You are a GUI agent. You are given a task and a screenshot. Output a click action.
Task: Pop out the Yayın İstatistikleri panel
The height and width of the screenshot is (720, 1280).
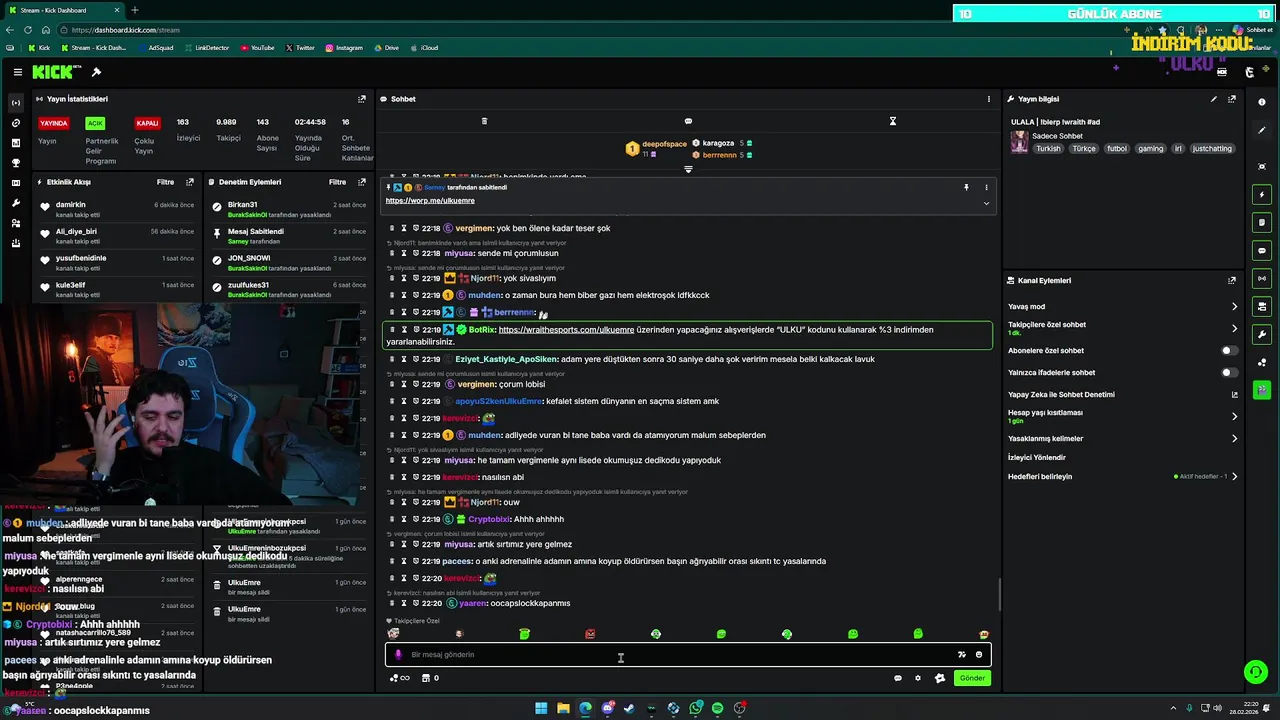tap(362, 99)
